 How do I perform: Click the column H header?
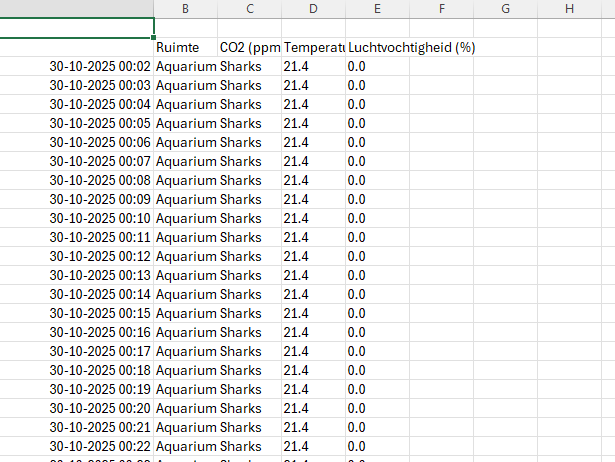[x=569, y=9]
